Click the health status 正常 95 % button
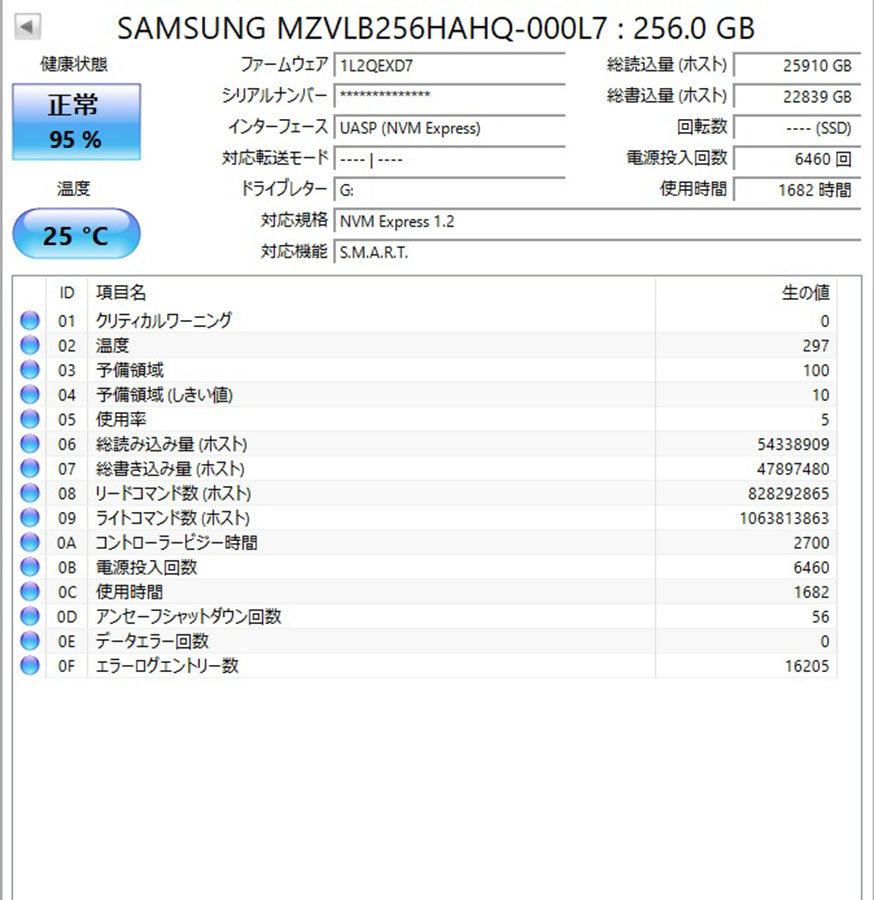The height and width of the screenshot is (900, 874). 76,122
